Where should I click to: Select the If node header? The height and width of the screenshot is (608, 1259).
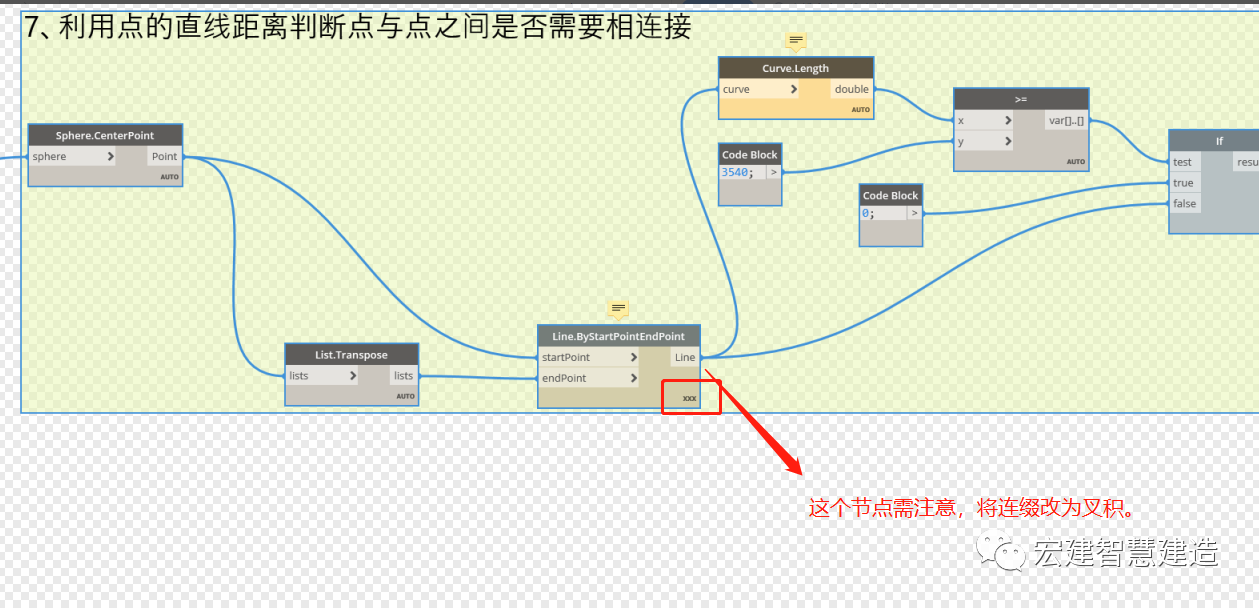click(x=1213, y=141)
